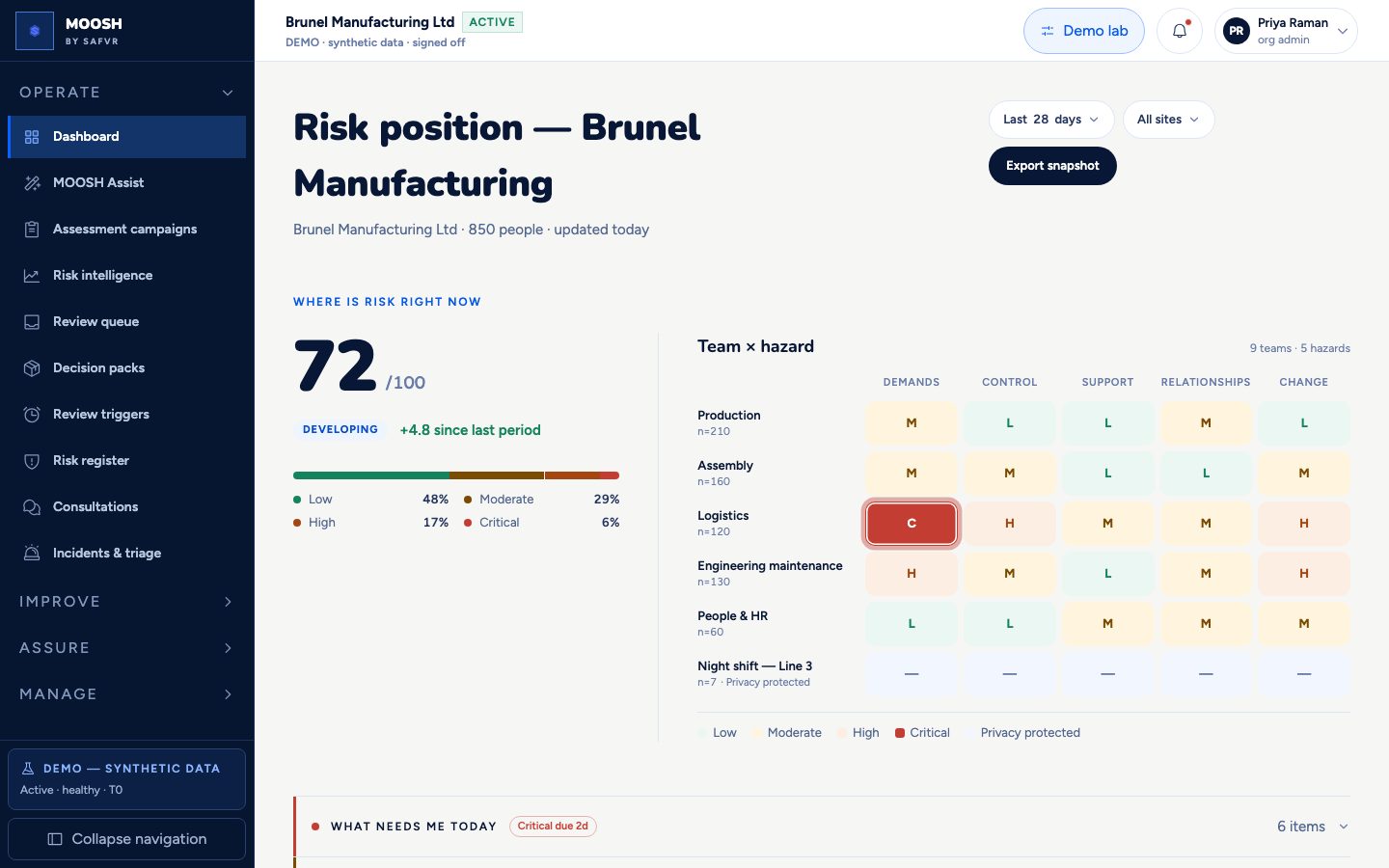Go to Dashboard in sidebar
The image size is (1389, 868).
[x=126, y=137]
